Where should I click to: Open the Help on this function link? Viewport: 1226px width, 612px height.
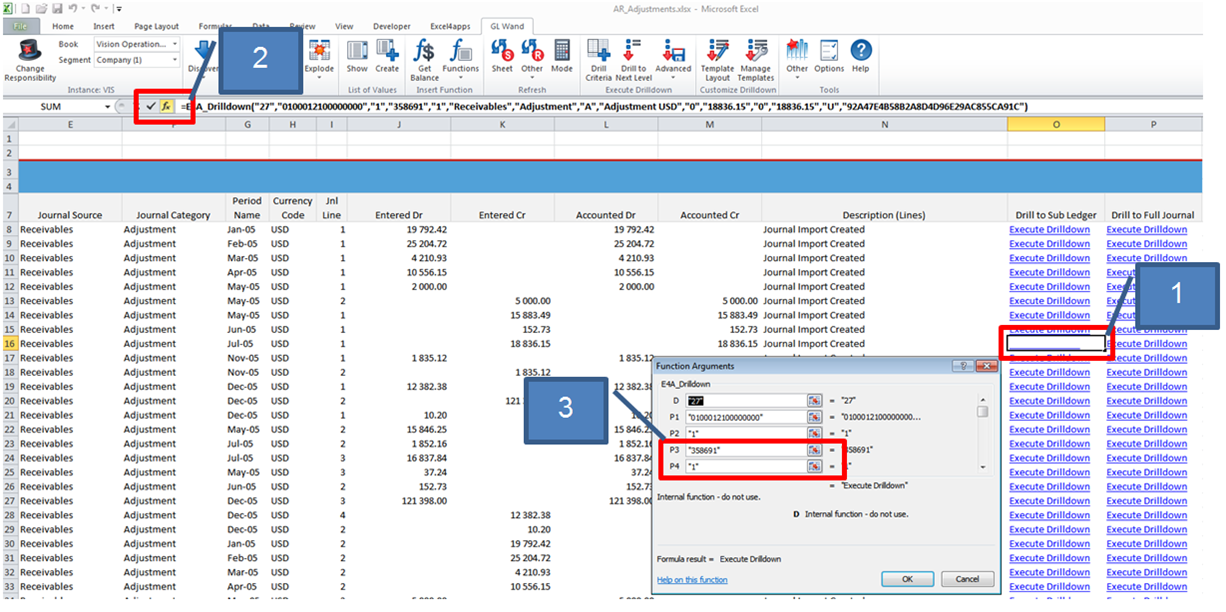[692, 580]
